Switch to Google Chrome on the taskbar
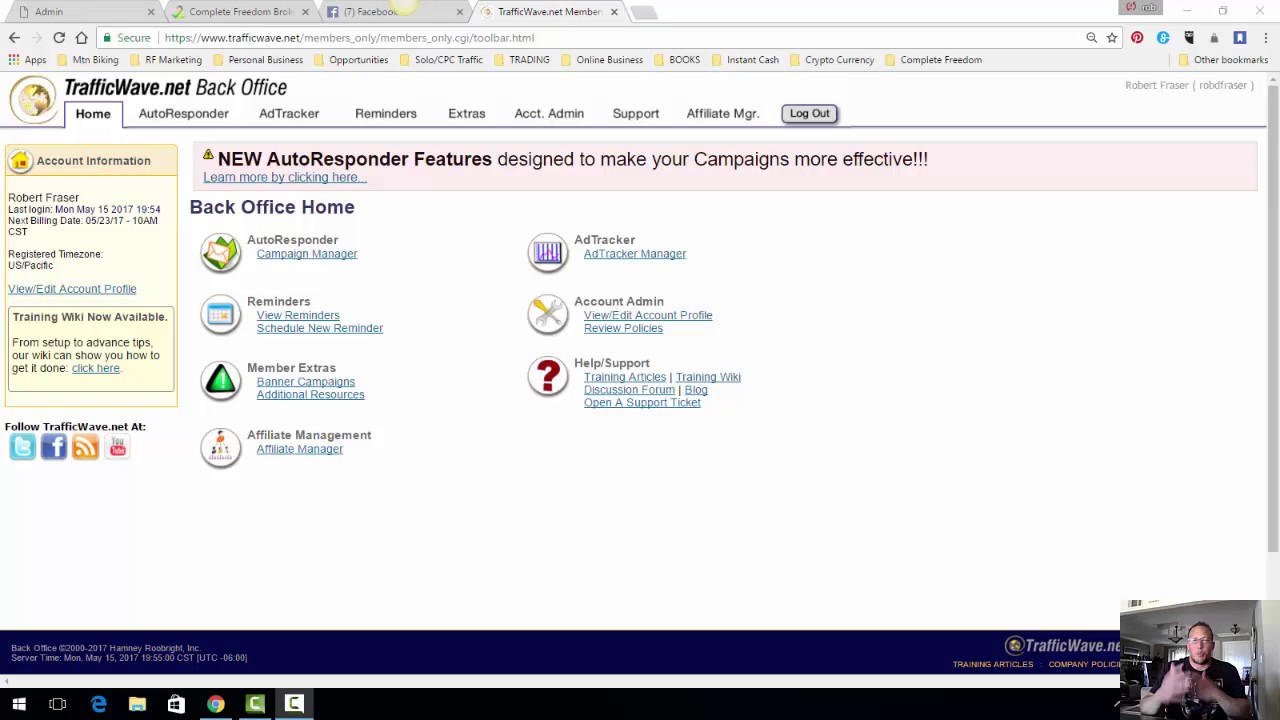The height and width of the screenshot is (720, 1280). pos(216,704)
